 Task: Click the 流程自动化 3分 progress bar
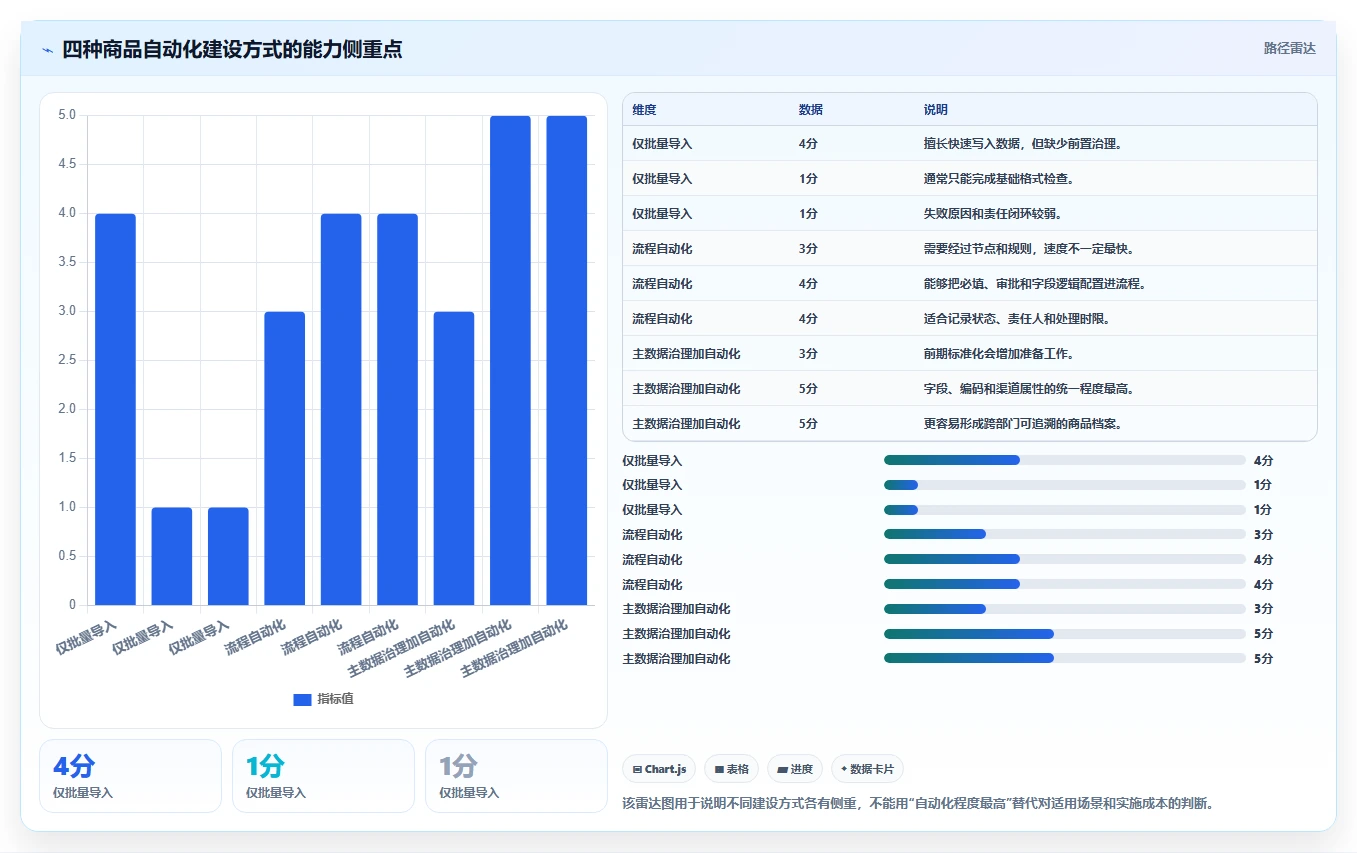tap(1065, 534)
